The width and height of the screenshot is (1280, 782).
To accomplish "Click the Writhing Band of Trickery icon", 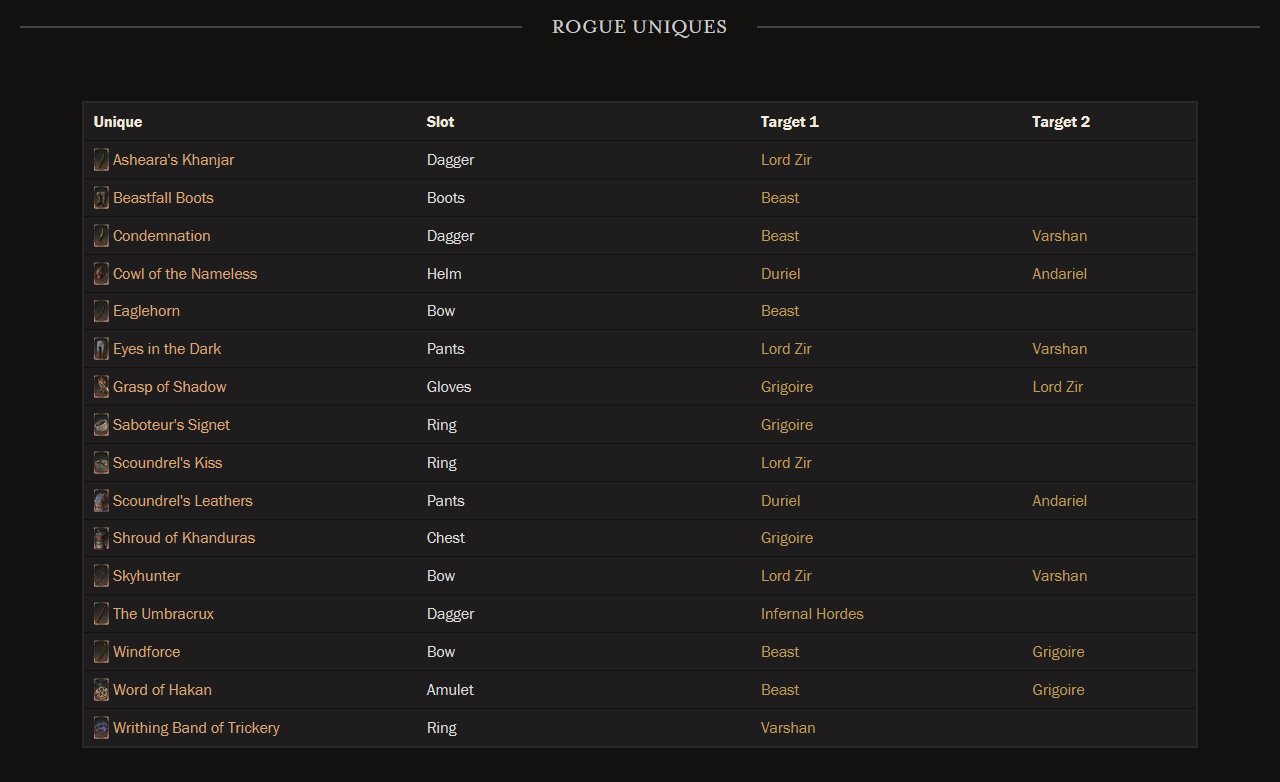I will [x=101, y=728].
